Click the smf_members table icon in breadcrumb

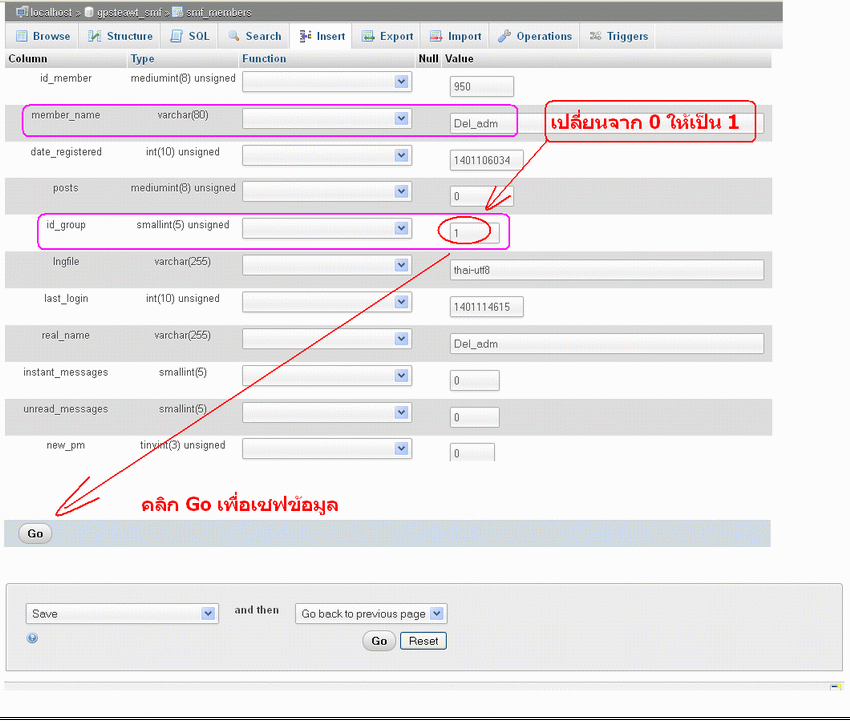coord(178,11)
